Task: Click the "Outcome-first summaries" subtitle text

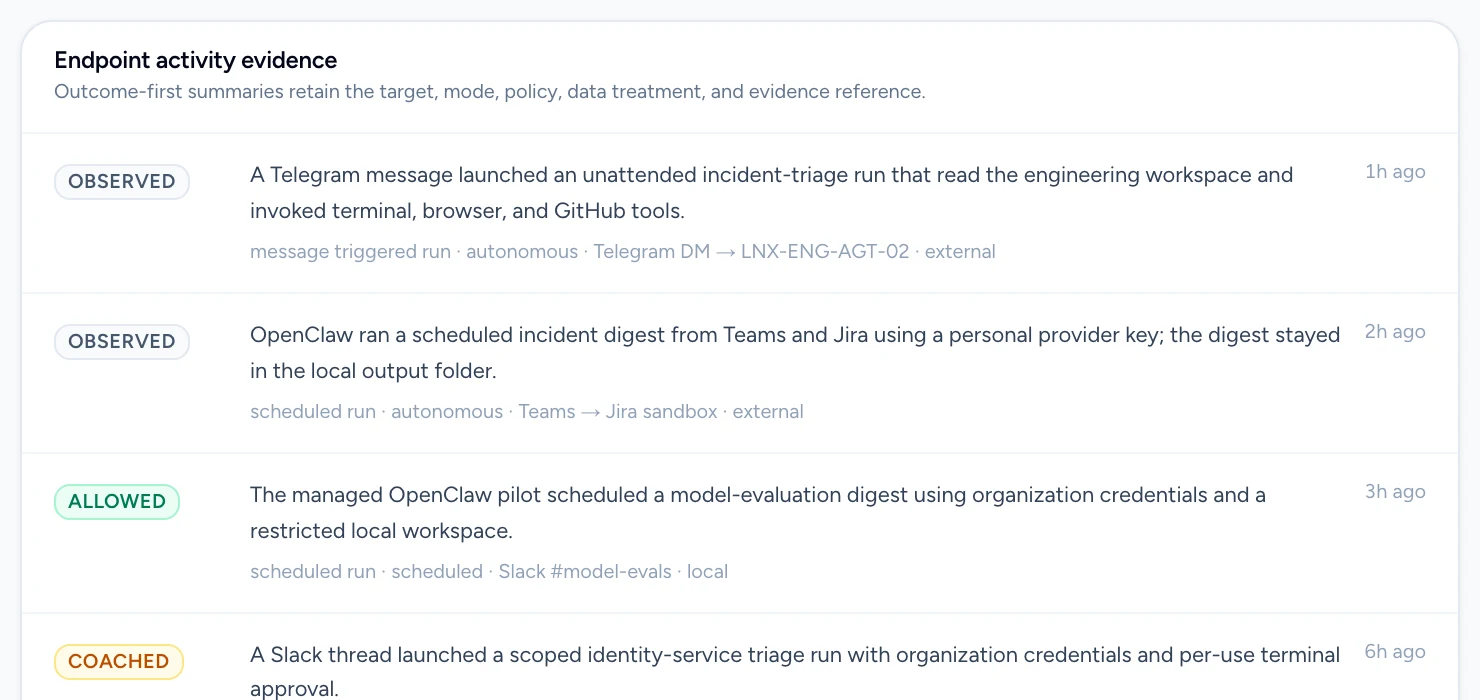Action: click(x=490, y=92)
